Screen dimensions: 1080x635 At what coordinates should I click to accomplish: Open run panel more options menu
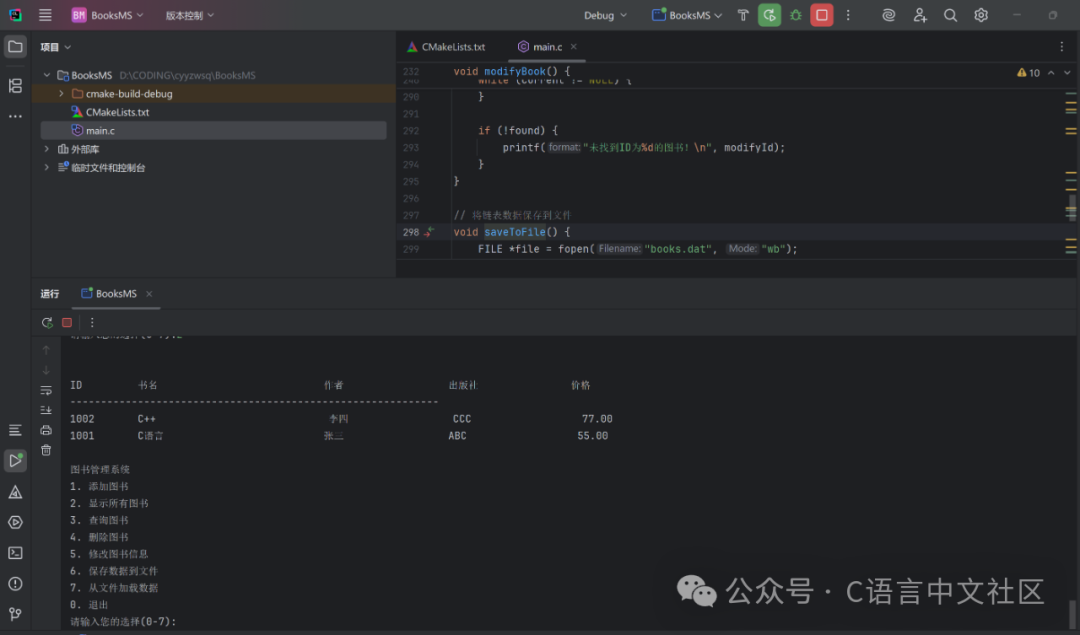pyautogui.click(x=92, y=322)
